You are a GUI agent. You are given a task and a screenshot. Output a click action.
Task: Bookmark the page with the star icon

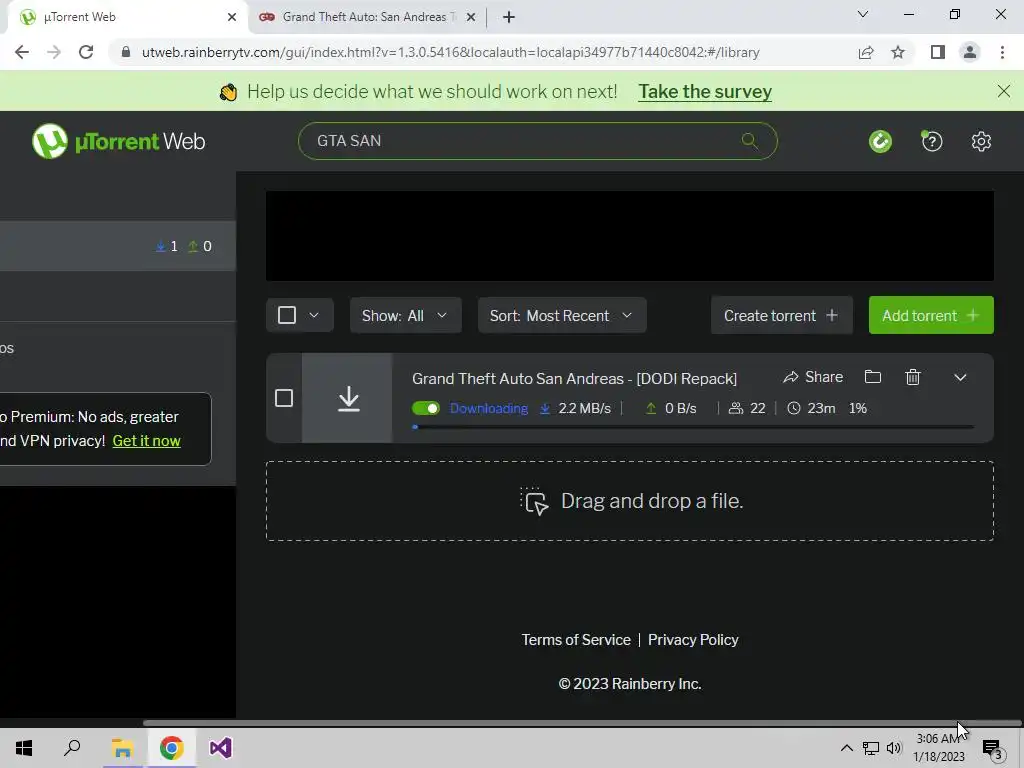click(898, 52)
